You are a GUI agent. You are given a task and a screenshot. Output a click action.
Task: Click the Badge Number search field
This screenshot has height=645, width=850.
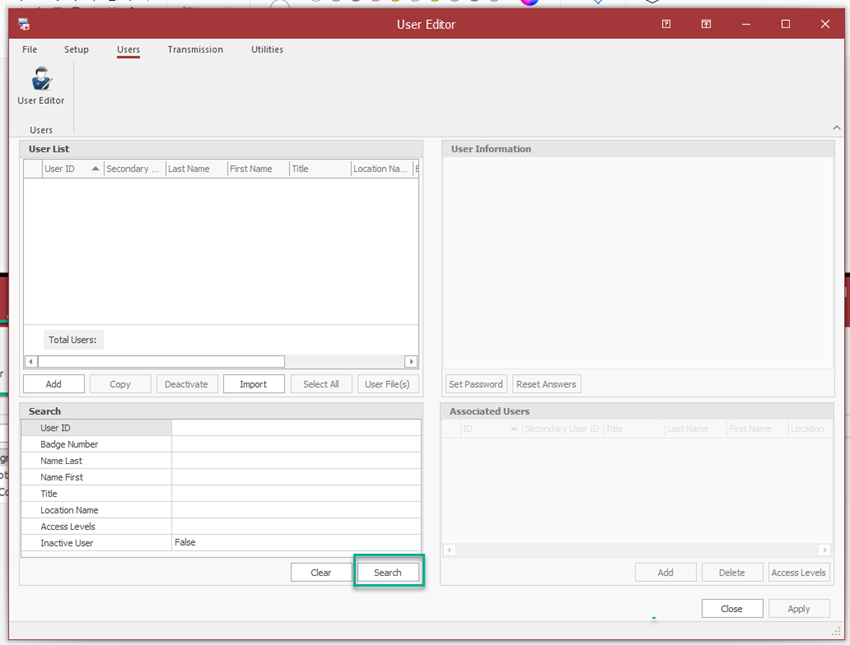point(296,444)
